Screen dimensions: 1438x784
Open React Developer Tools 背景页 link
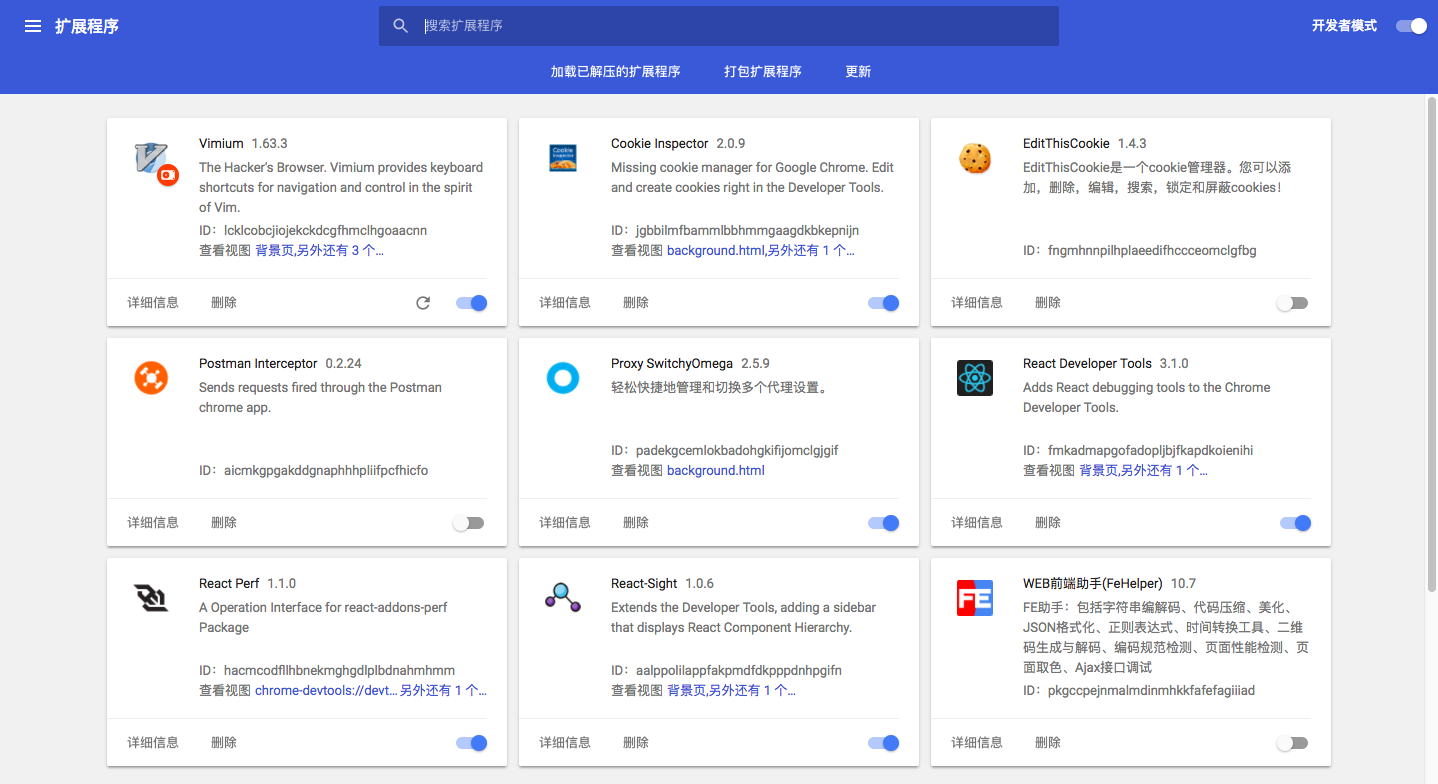[x=1098, y=471]
